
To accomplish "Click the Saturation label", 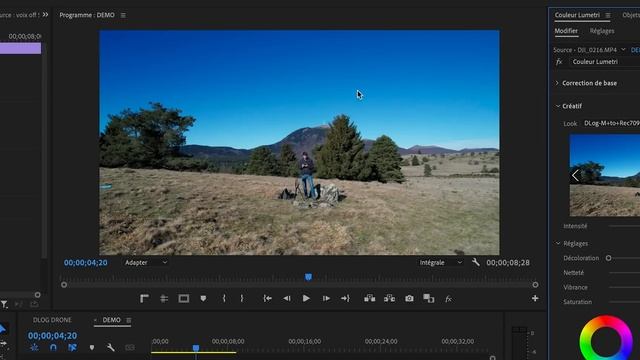I will click(577, 302).
